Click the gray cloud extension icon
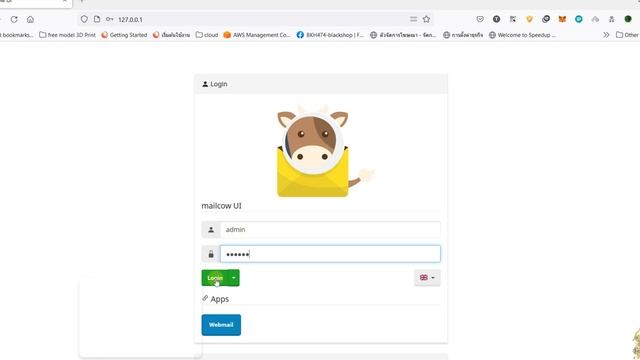The height and width of the screenshot is (360, 640). [595, 19]
